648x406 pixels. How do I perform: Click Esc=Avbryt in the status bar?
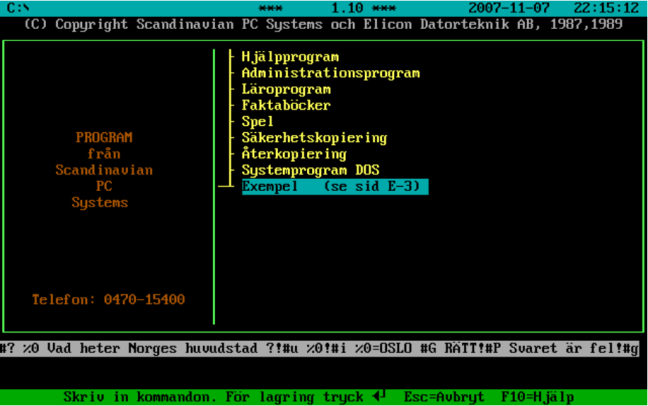point(443,397)
